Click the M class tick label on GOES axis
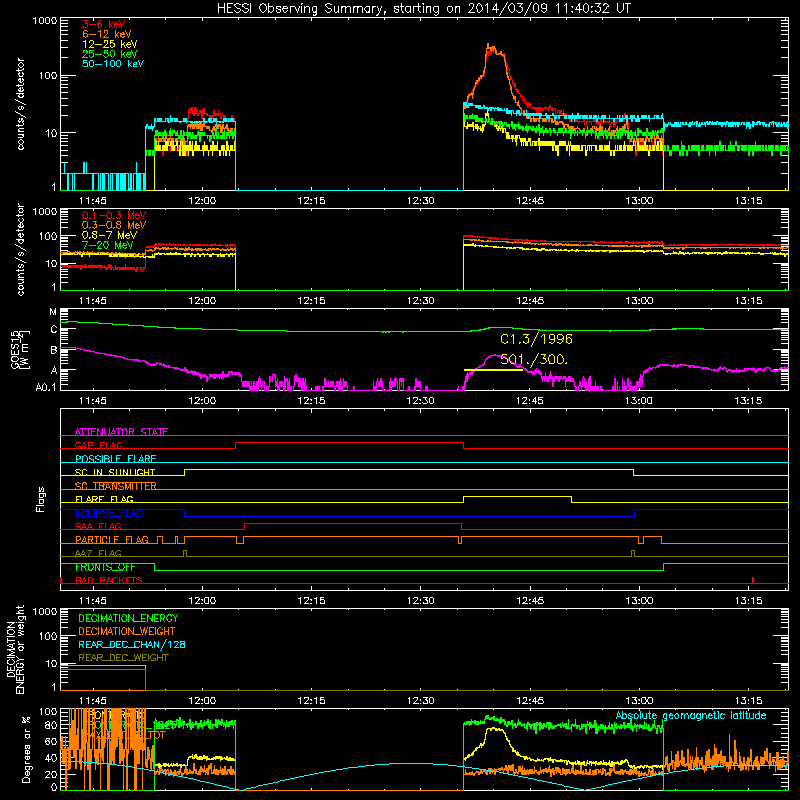 (x=53, y=312)
